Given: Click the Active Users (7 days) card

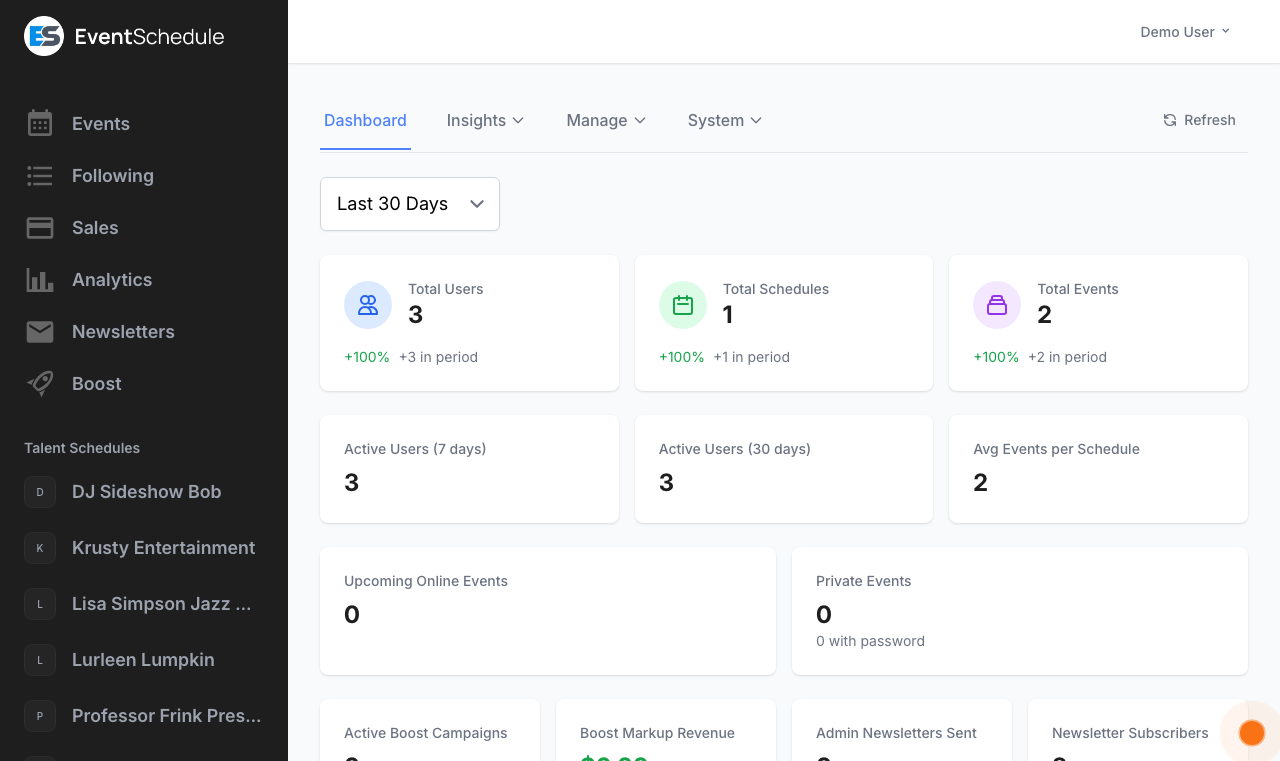Looking at the screenshot, I should [469, 469].
